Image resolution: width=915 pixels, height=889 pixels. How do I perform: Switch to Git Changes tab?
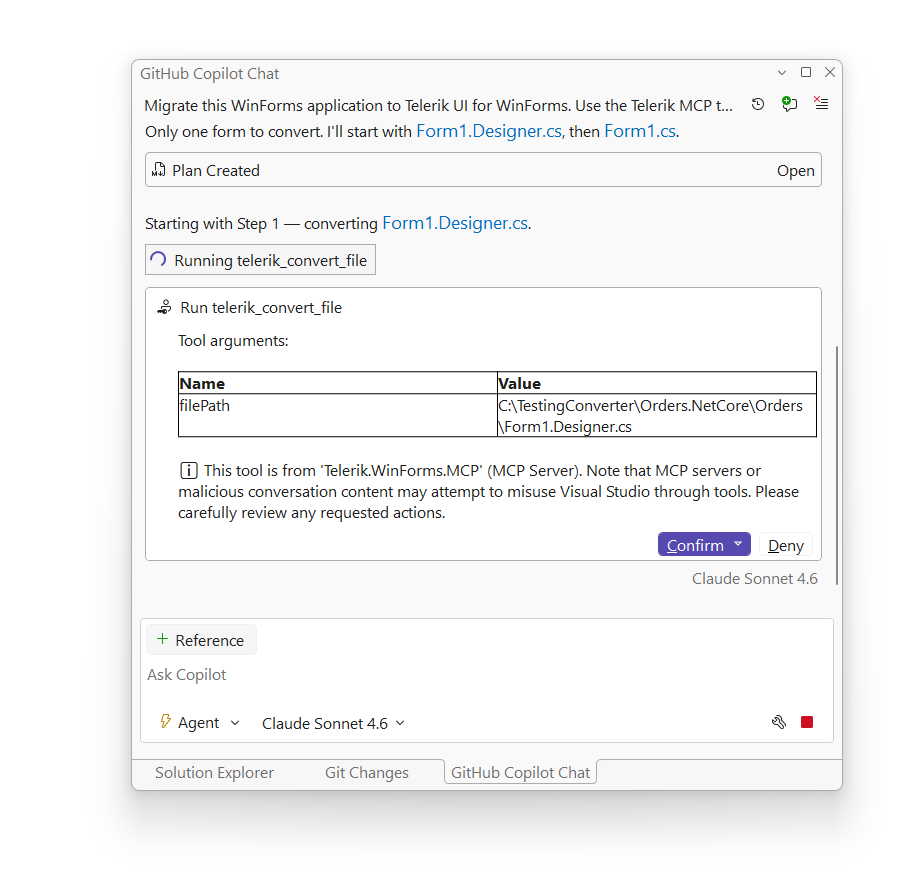[x=366, y=772]
